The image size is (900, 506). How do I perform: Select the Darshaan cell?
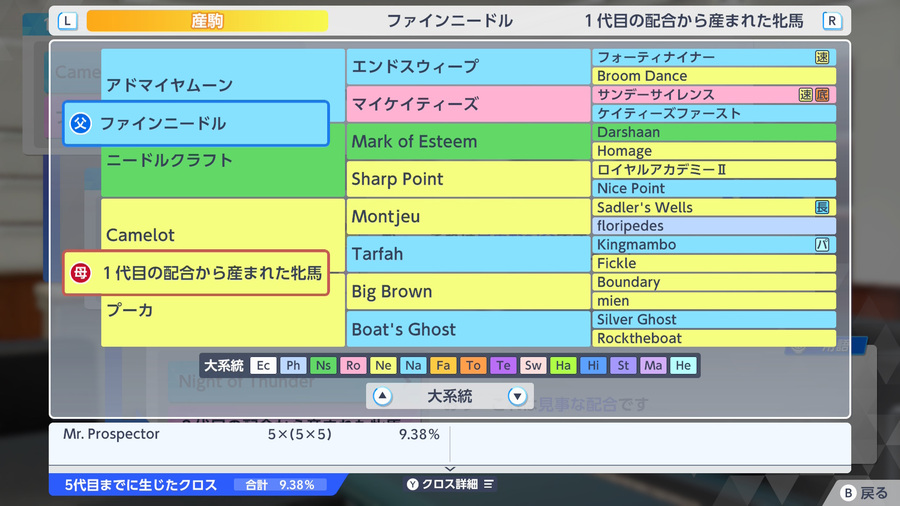pos(714,132)
